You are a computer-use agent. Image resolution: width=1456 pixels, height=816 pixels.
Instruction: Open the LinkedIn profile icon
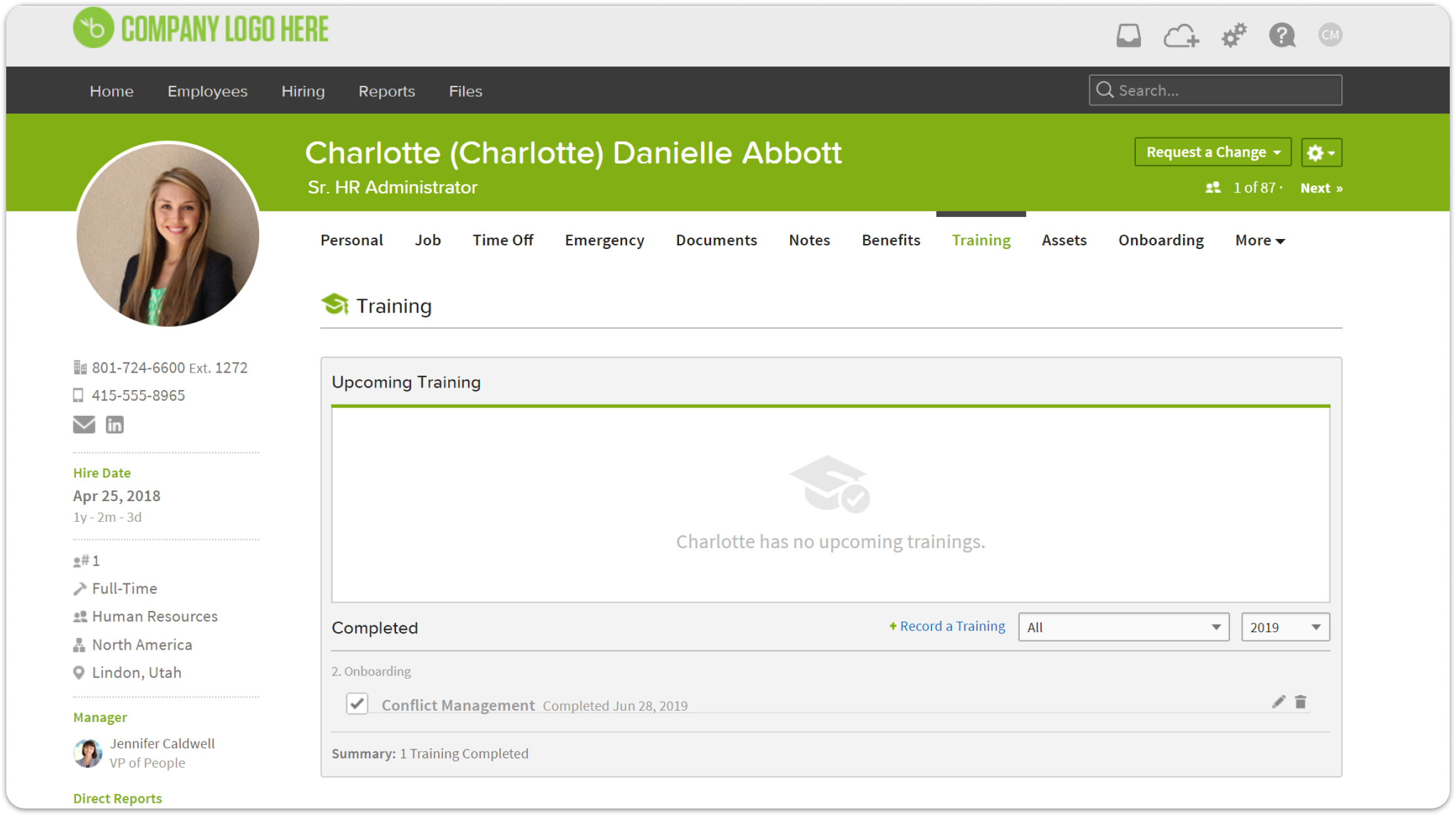tap(114, 425)
